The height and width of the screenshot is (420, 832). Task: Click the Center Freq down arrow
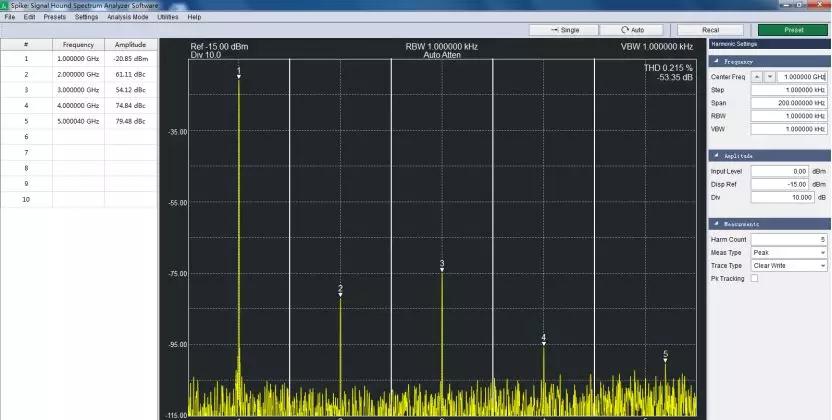[x=769, y=76]
